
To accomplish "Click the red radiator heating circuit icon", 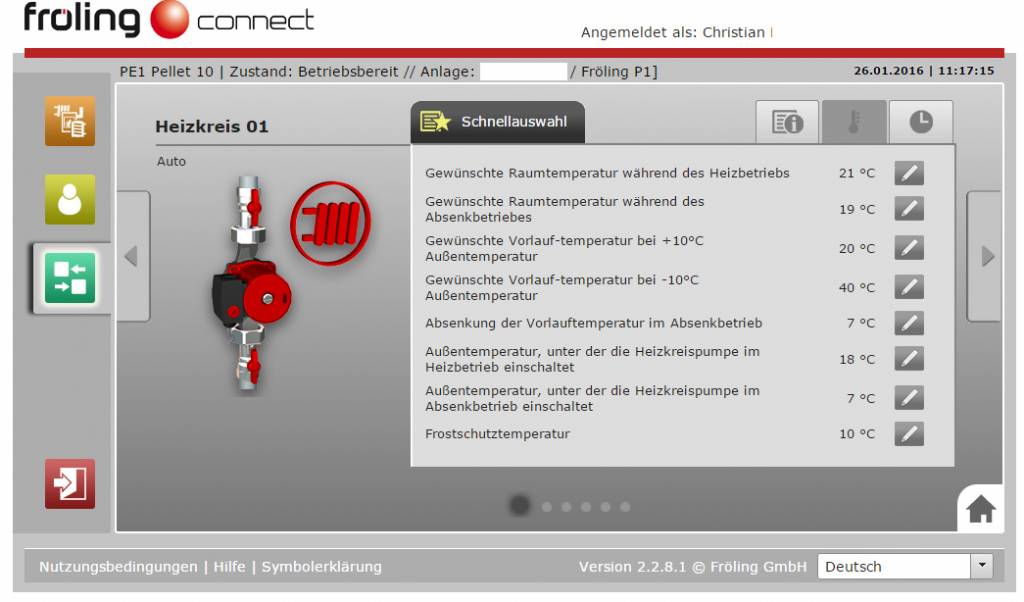I will click(330, 223).
